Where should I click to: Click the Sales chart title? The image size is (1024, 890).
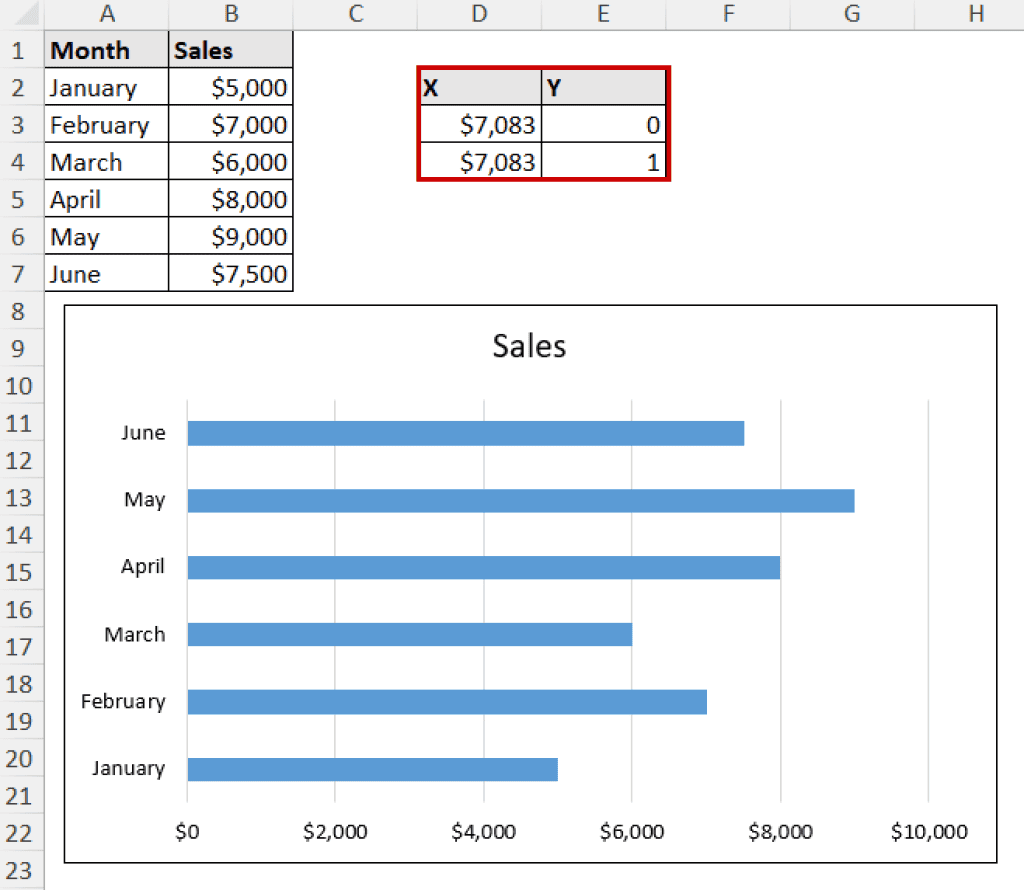(528, 346)
